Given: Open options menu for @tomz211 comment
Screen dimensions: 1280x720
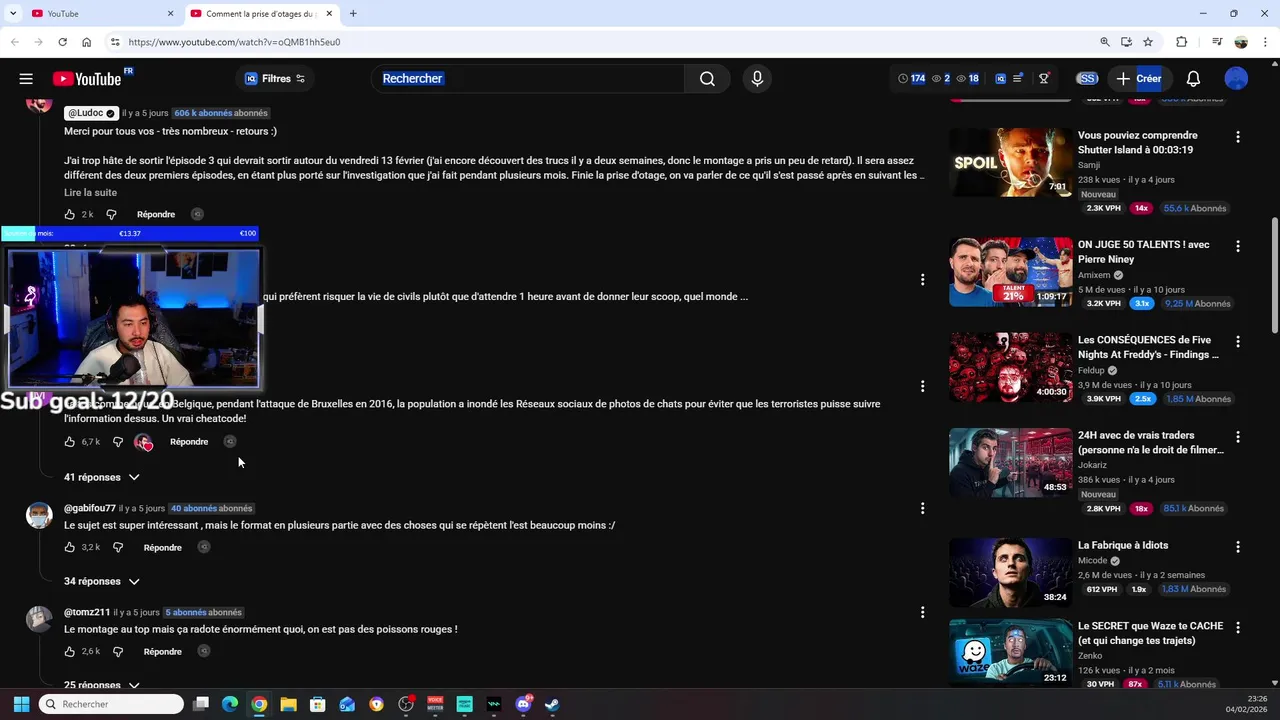Looking at the screenshot, I should tap(922, 613).
